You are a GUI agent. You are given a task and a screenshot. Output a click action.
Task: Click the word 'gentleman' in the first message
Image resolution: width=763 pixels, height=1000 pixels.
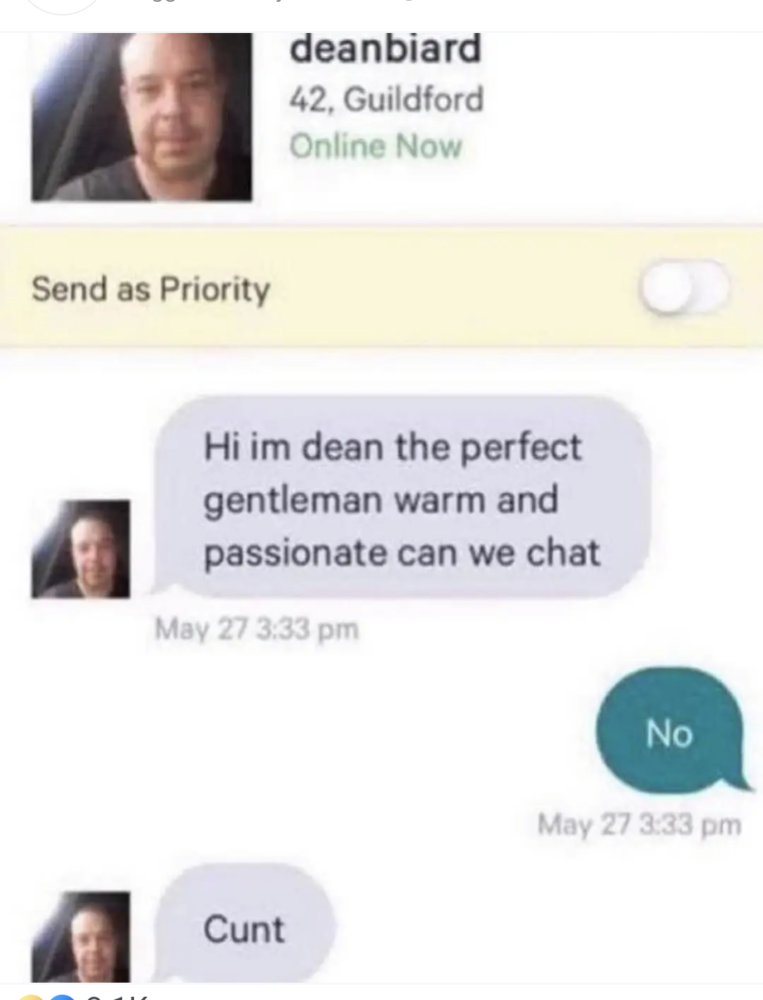292,499
